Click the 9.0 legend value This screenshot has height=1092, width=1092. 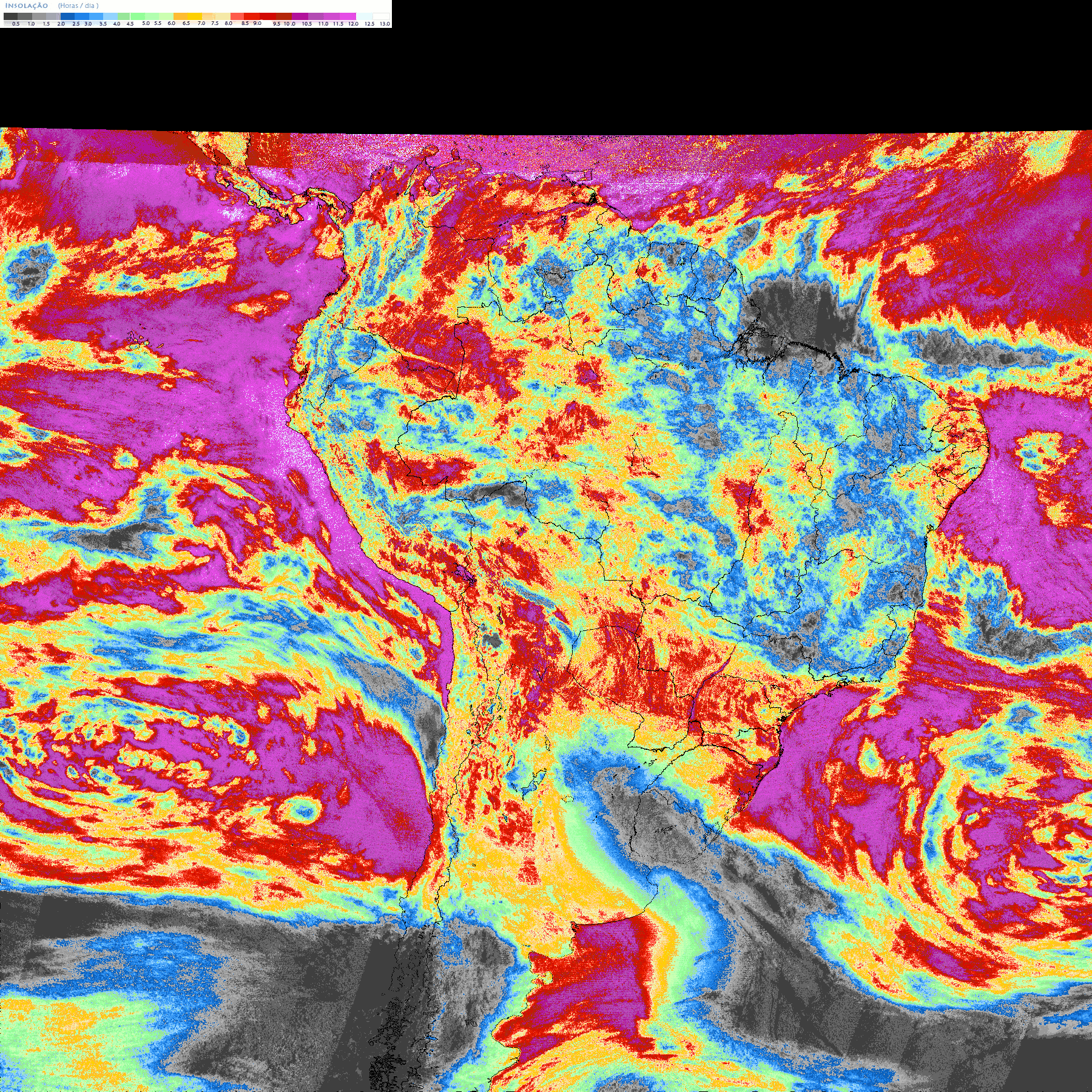[257, 23]
